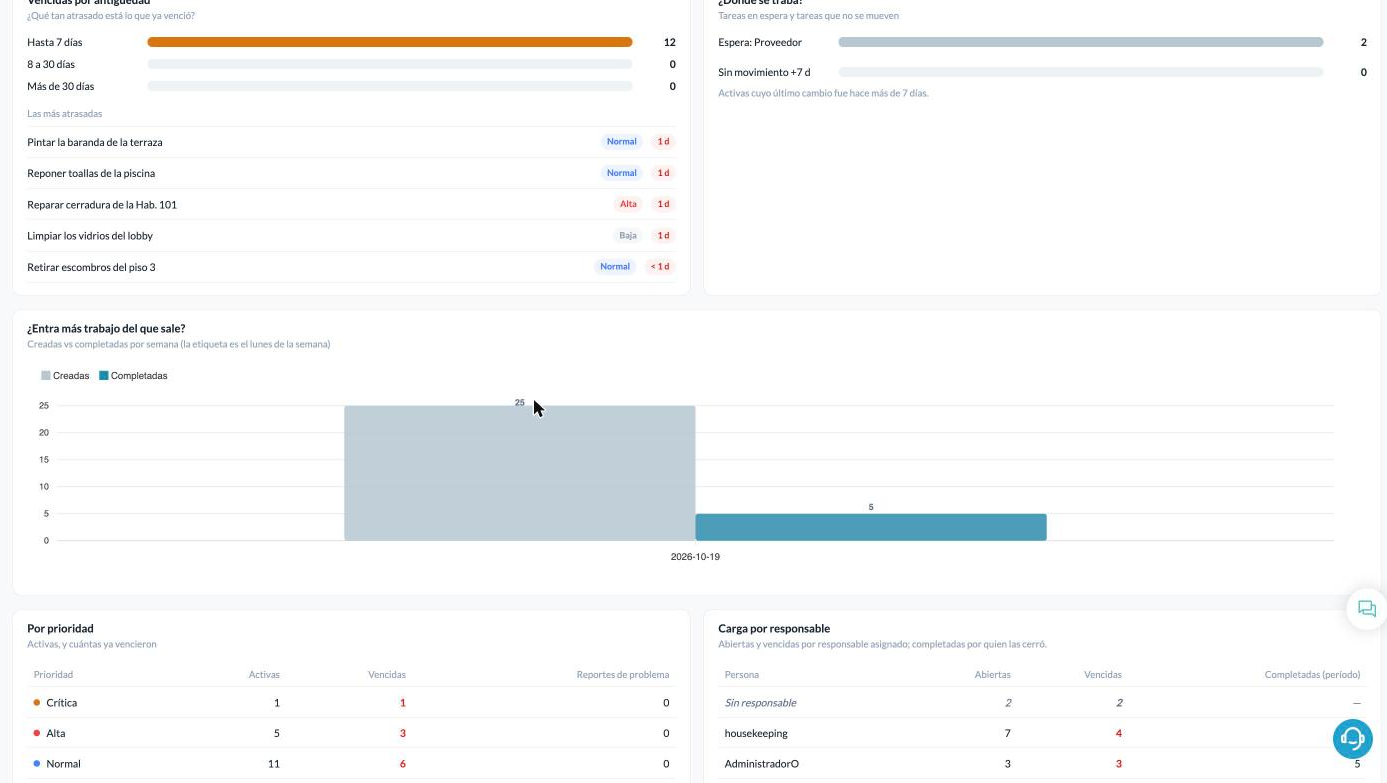The height and width of the screenshot is (783, 1387).
Task: Click the Normal badge on Retirar escombros row
Action: [615, 267]
